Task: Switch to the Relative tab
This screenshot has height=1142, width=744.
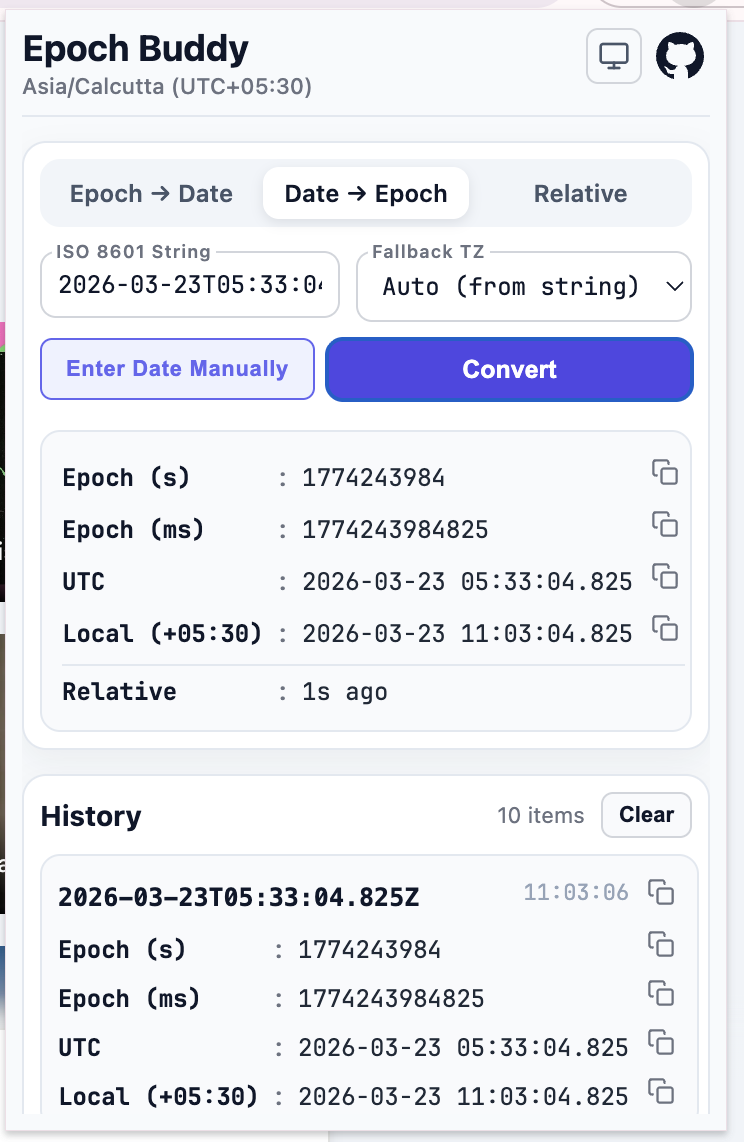Action: [580, 194]
